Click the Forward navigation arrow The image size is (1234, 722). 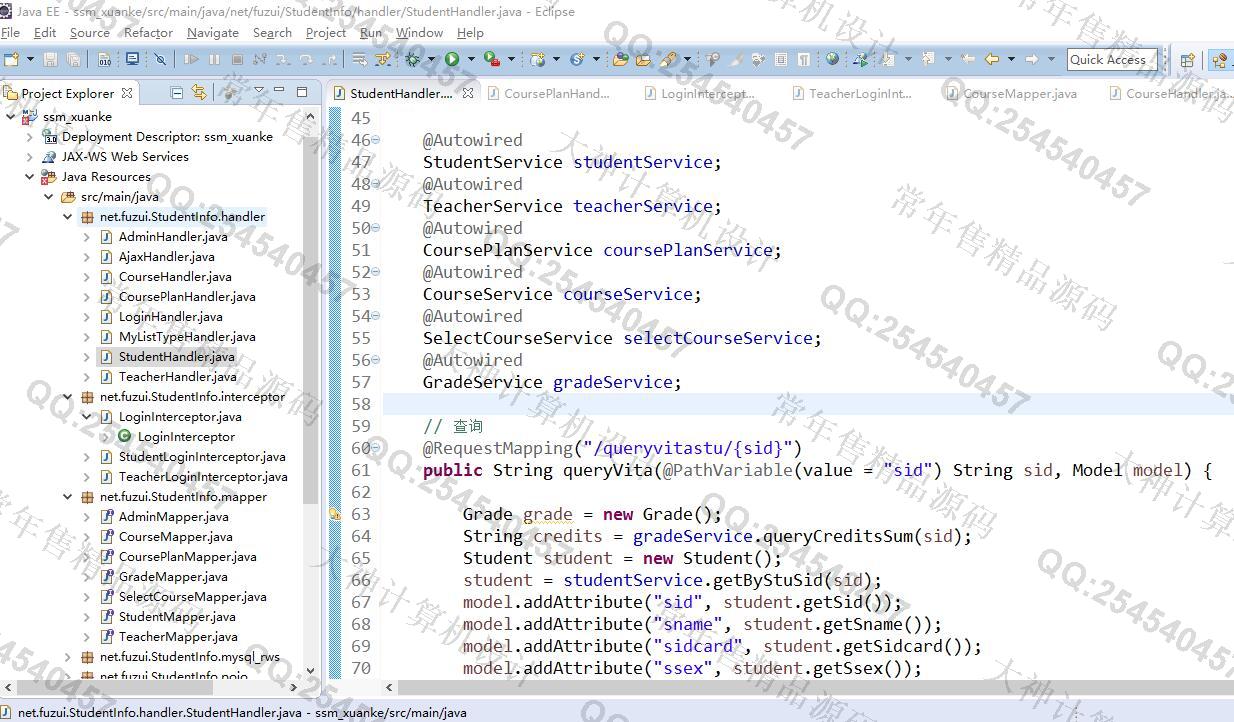[x=1030, y=60]
